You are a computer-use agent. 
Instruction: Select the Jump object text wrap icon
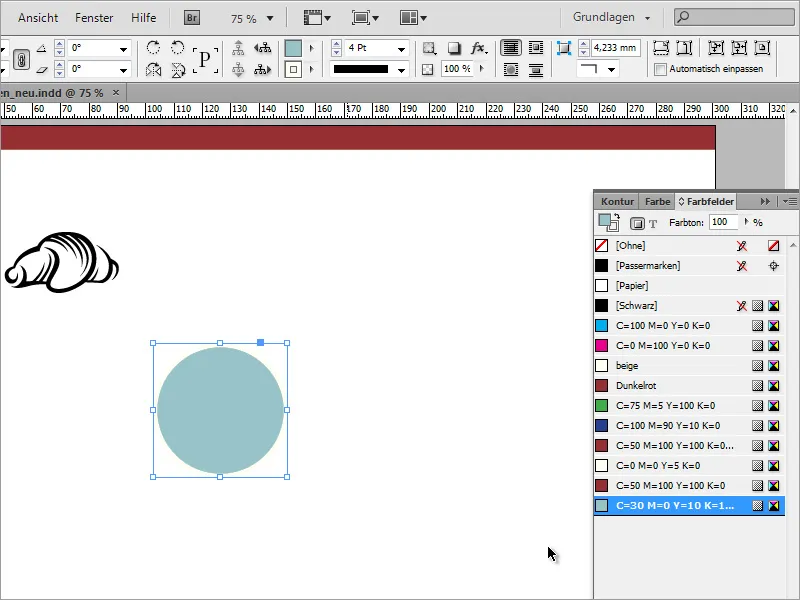(536, 69)
